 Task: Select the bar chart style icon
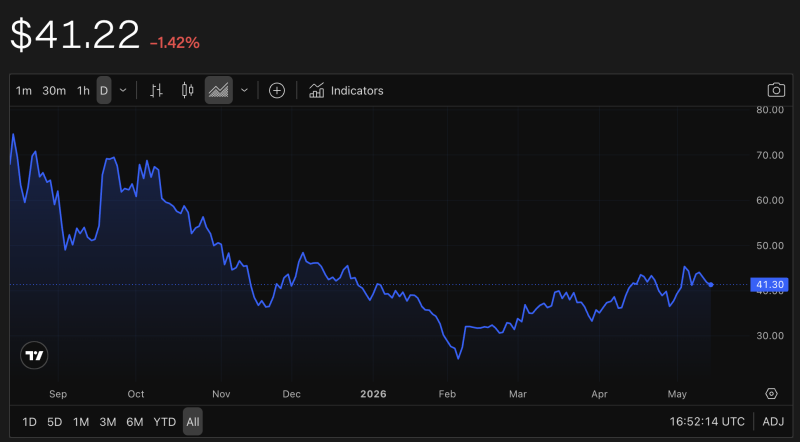[156, 91]
